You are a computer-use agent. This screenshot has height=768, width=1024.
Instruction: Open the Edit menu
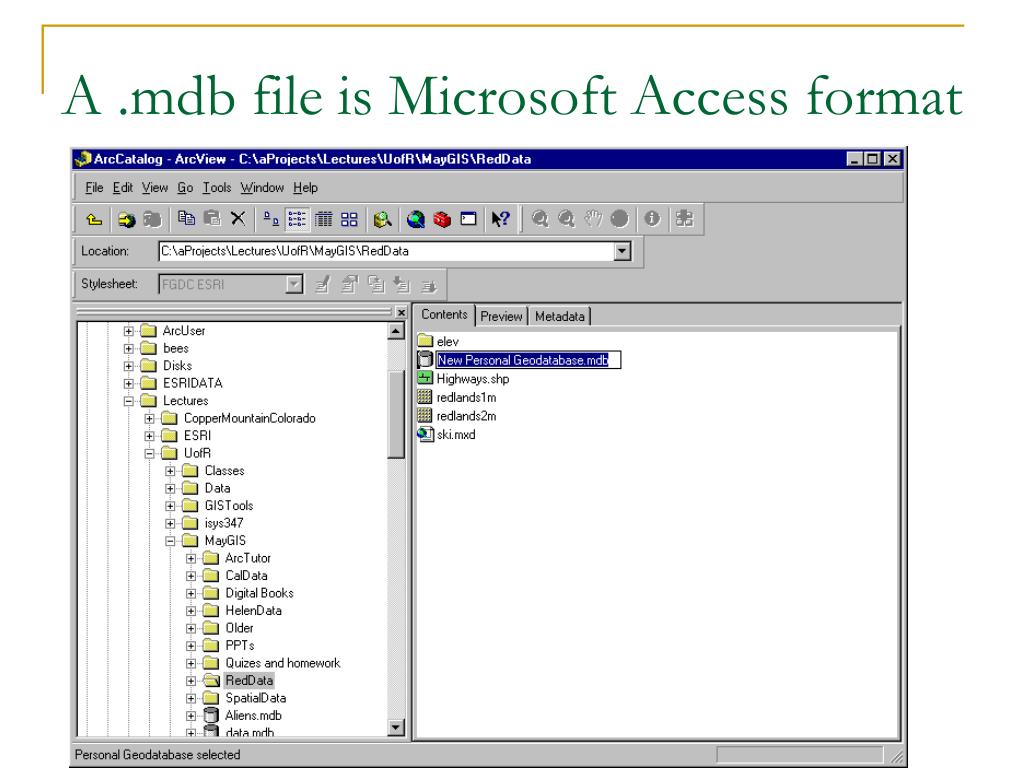pos(123,187)
